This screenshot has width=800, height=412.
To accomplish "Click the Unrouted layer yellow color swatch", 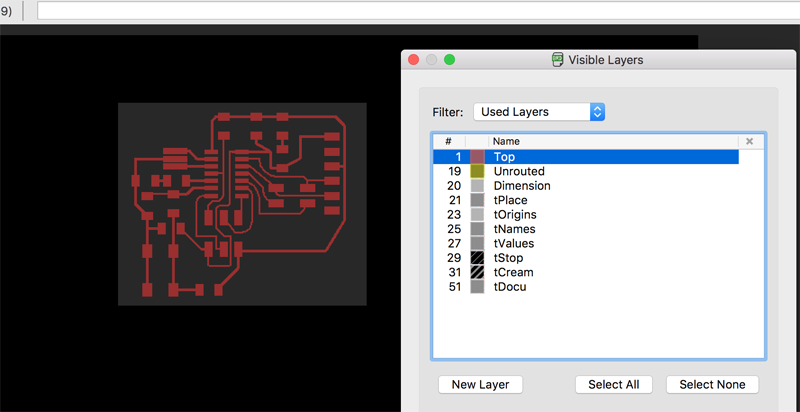I will [x=477, y=171].
